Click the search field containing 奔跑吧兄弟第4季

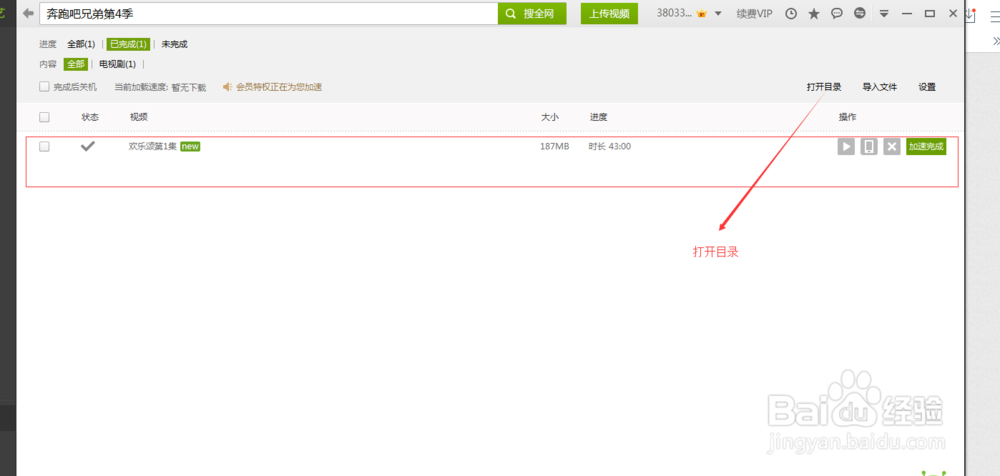(268, 13)
